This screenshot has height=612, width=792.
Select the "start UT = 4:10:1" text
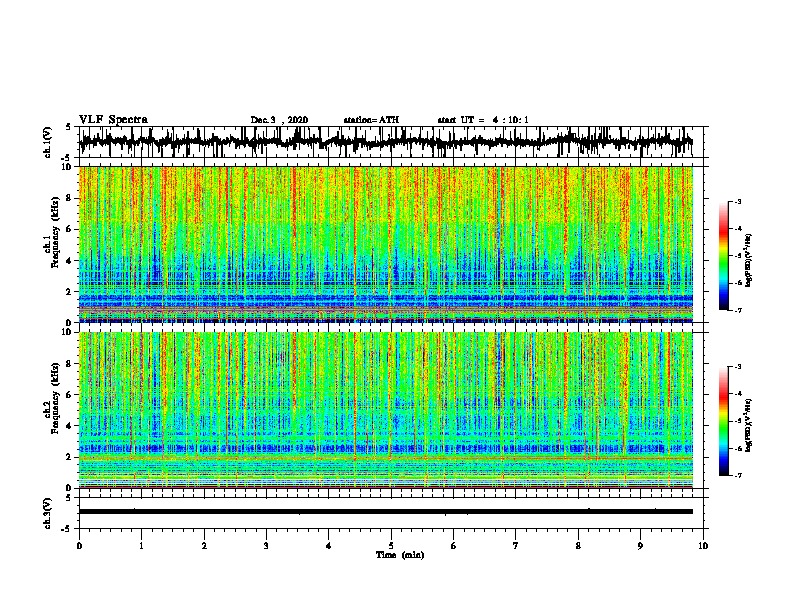point(483,120)
